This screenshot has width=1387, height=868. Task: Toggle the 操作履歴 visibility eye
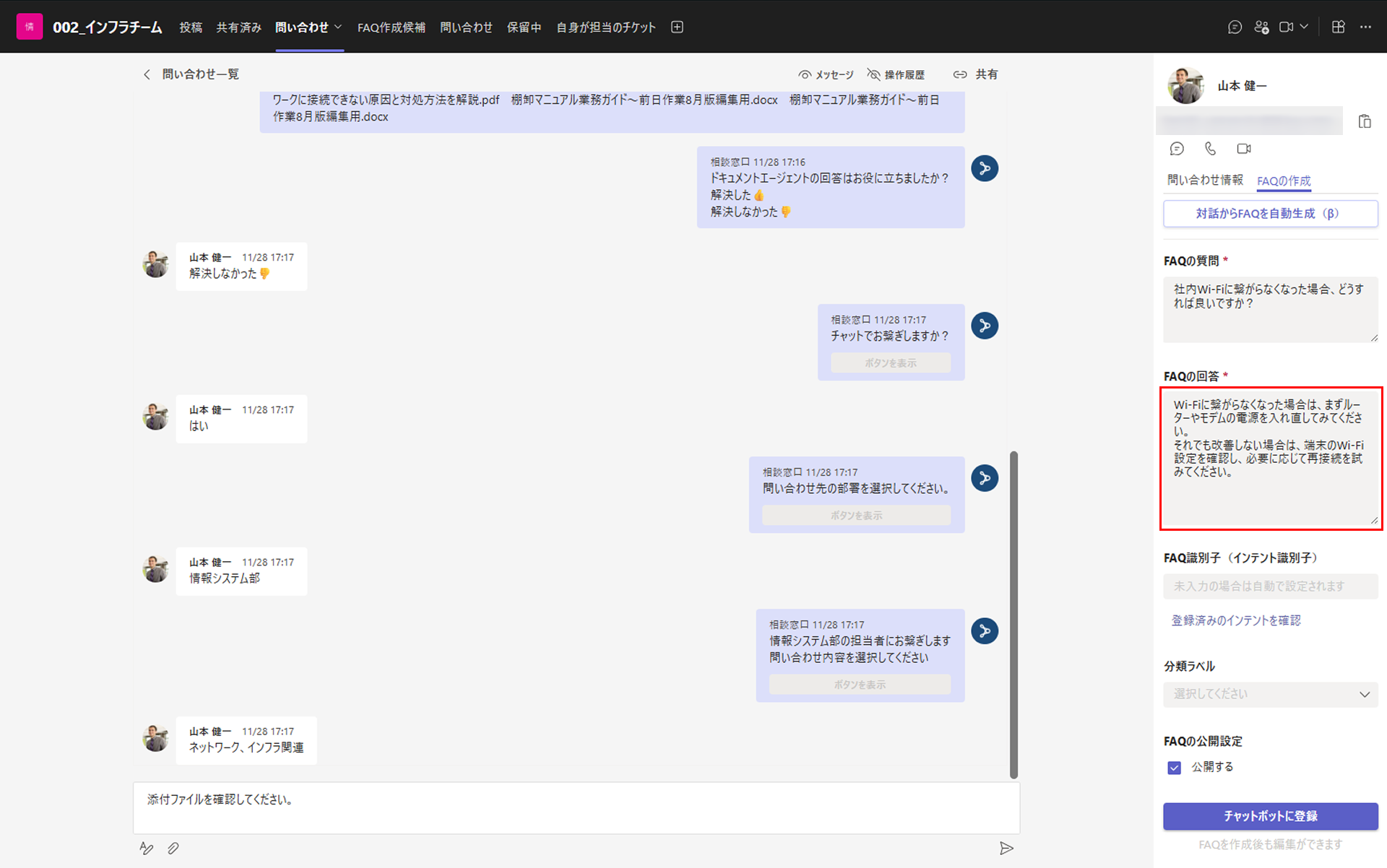click(x=896, y=74)
